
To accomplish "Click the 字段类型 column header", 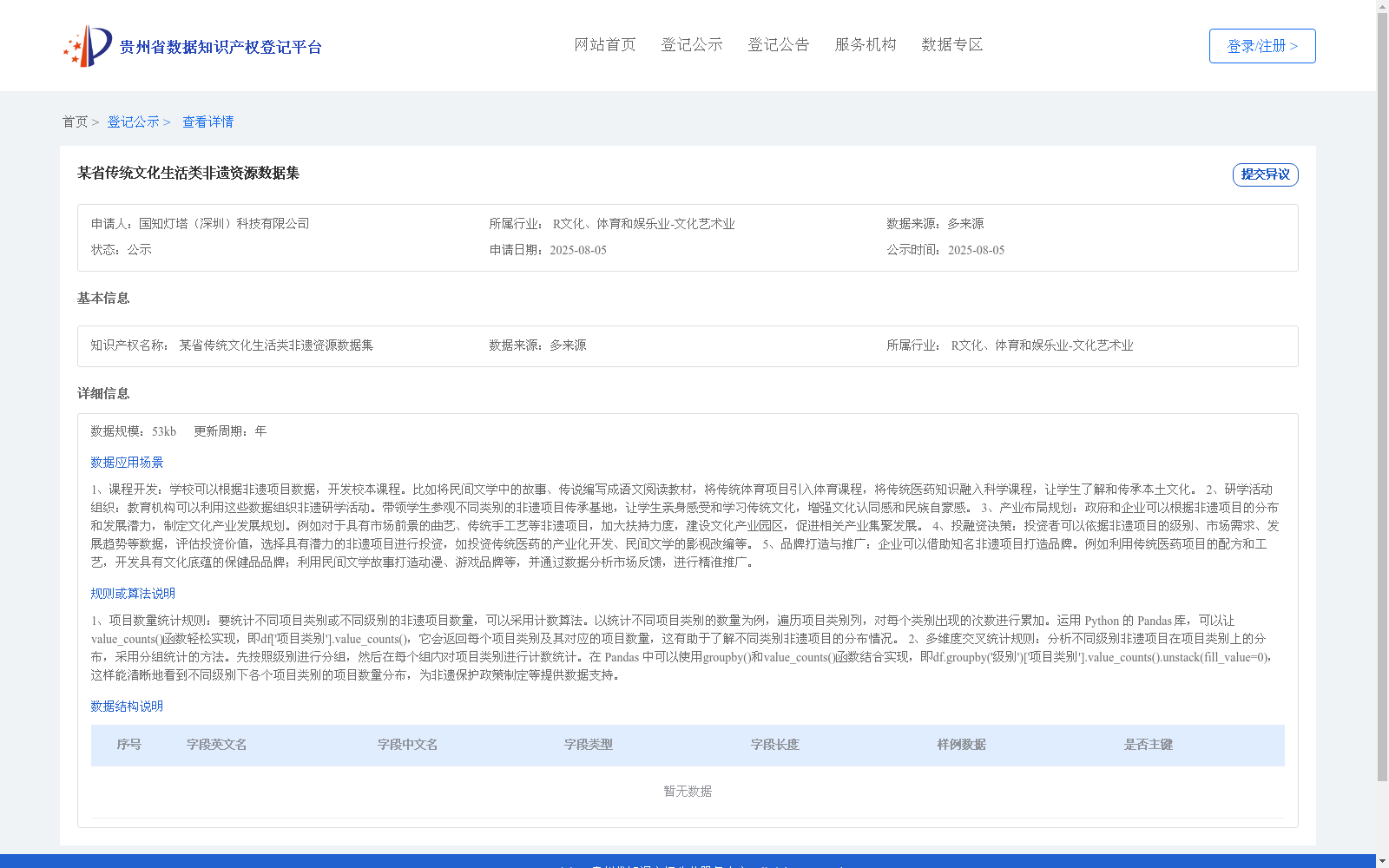I will coord(589,745).
